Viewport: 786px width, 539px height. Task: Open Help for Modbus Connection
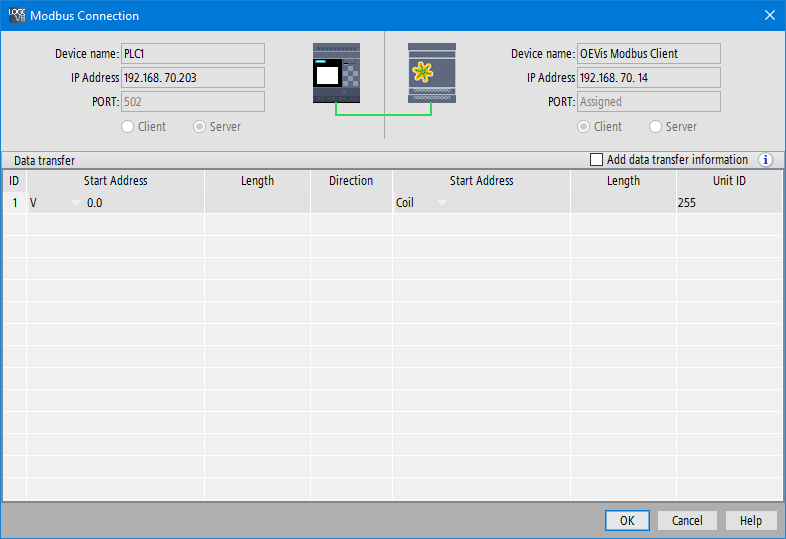[751, 520]
